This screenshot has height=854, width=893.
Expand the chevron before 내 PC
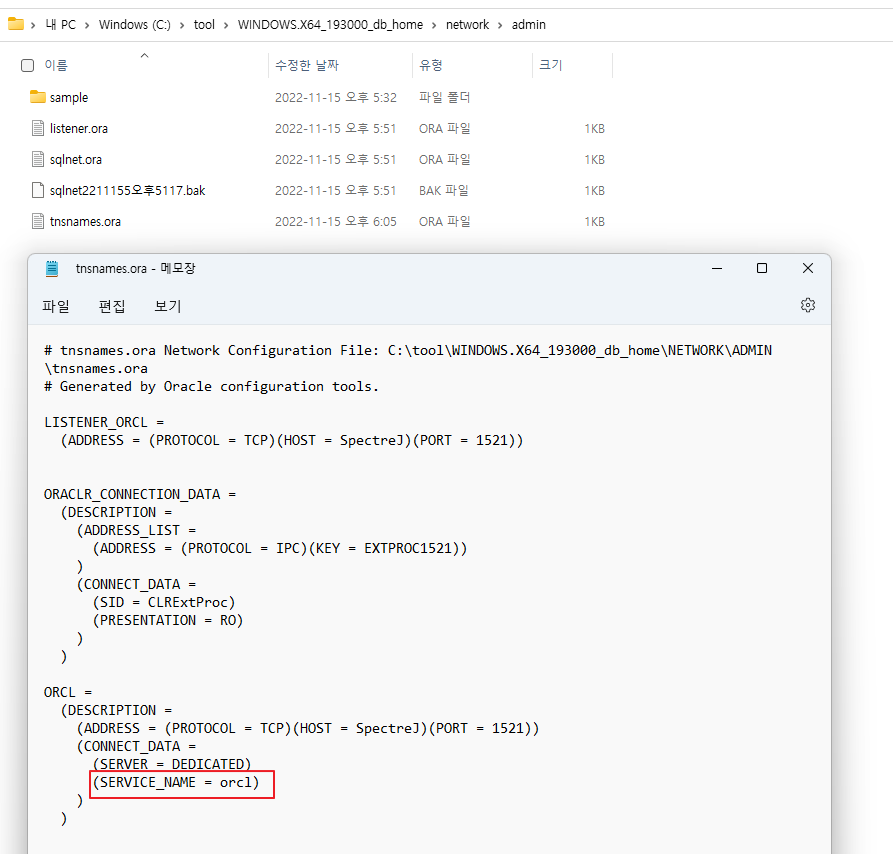(x=33, y=25)
